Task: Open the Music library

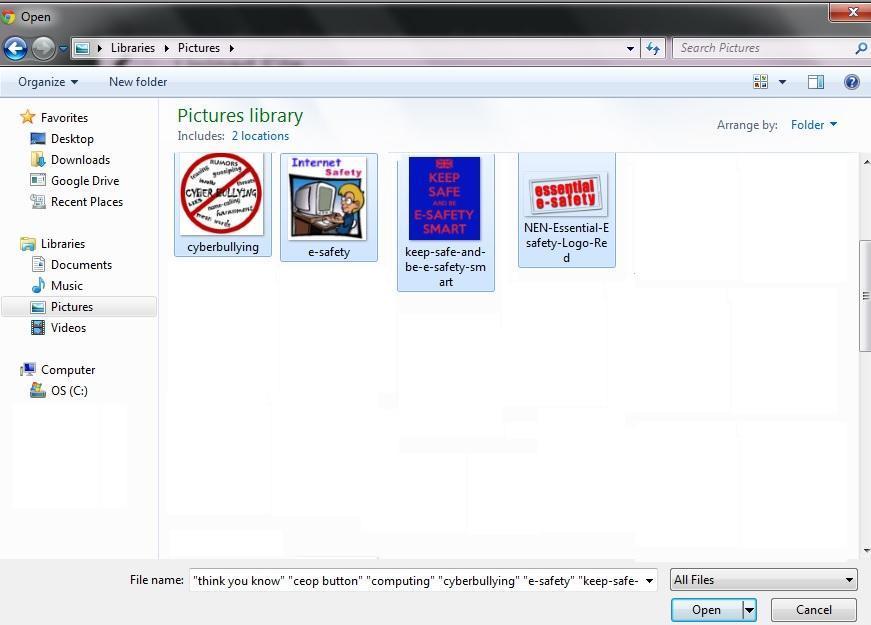Action: pyautogui.click(x=67, y=286)
